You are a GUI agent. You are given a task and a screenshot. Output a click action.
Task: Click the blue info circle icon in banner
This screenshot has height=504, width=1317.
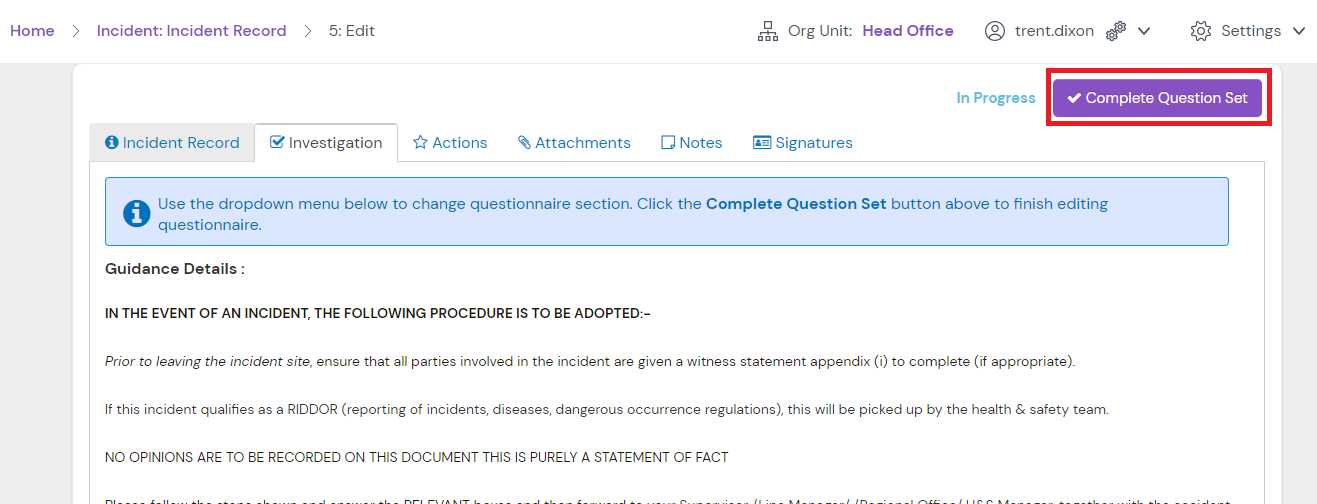(x=137, y=212)
